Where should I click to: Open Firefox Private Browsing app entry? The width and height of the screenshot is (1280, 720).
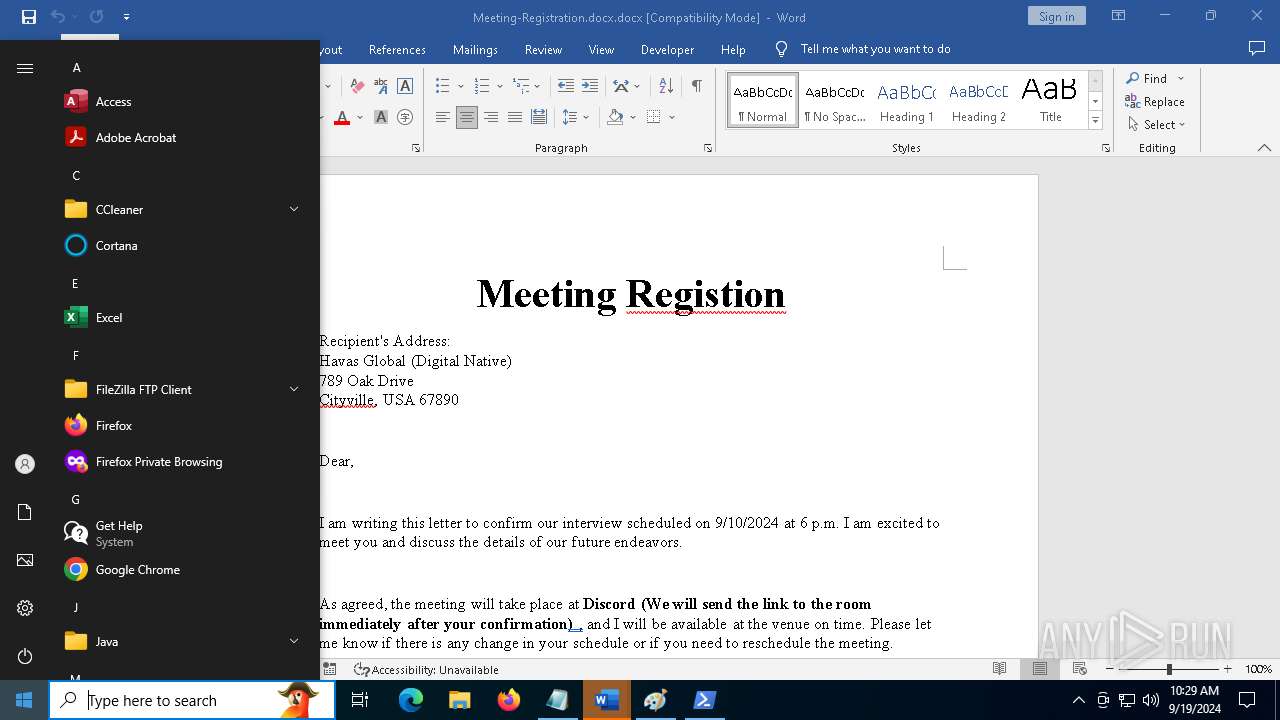[x=180, y=461]
